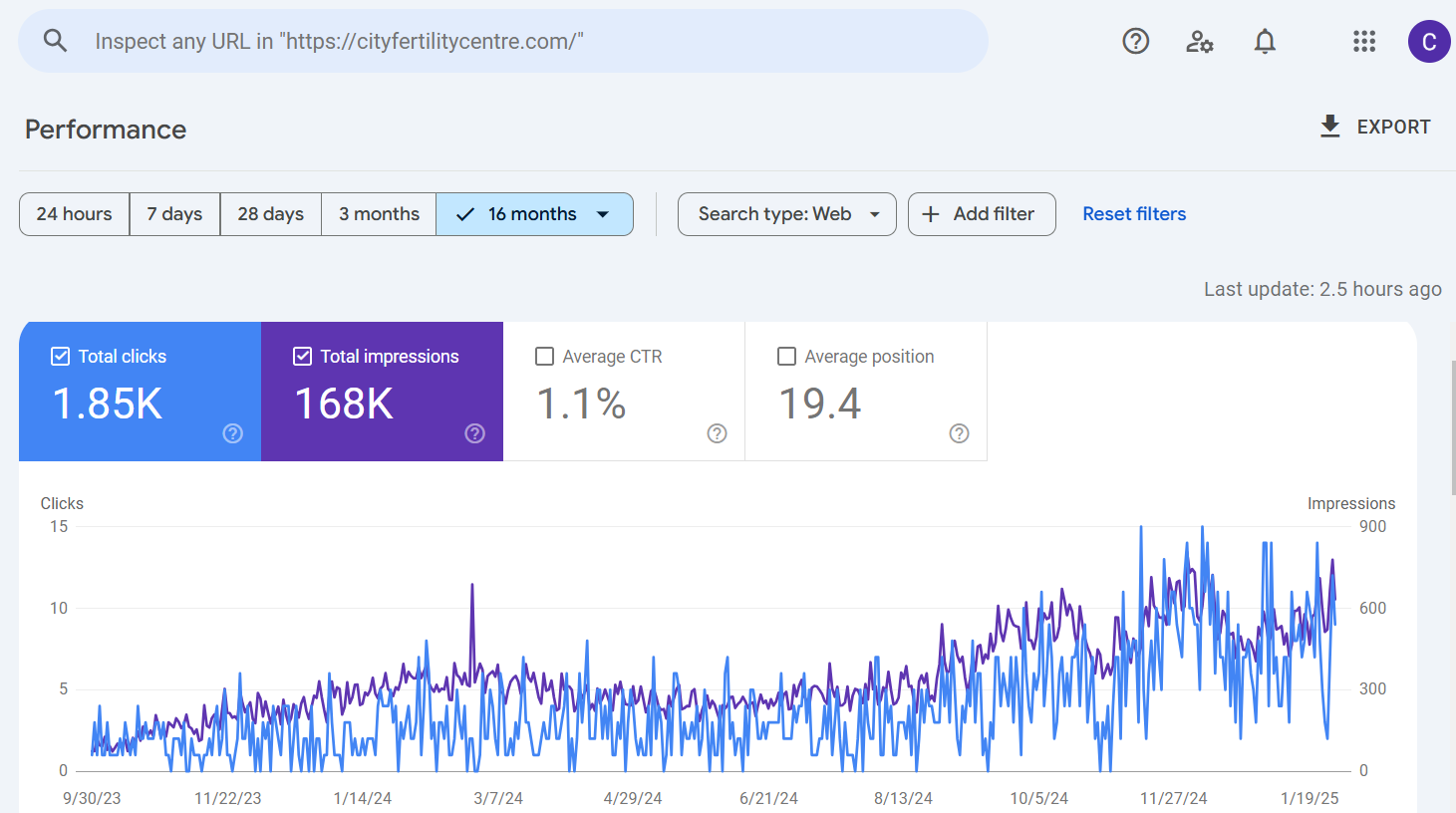Click the 11/27/24 axis date

1174,798
